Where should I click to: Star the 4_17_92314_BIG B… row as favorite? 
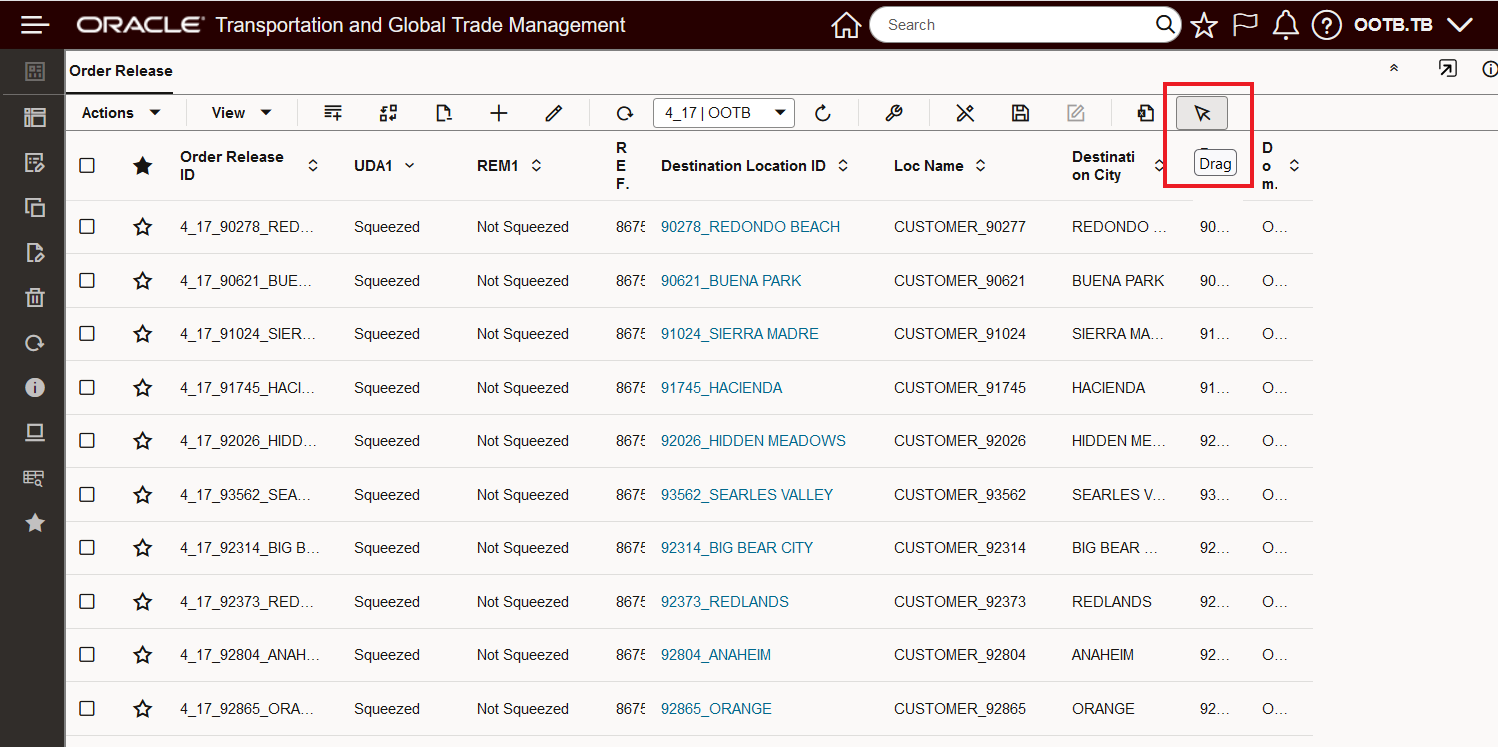click(x=143, y=548)
